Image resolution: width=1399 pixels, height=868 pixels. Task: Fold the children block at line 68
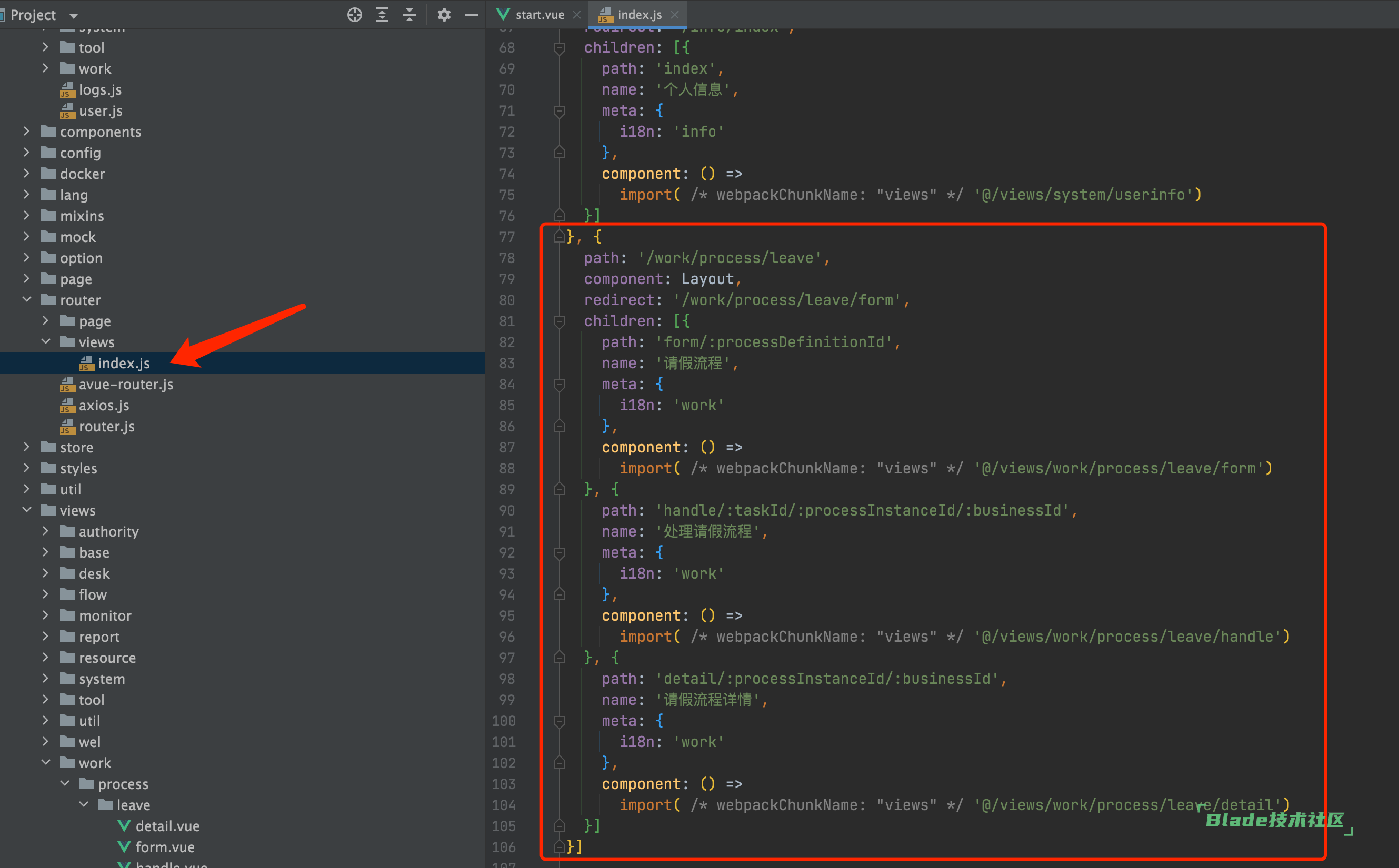pos(559,48)
